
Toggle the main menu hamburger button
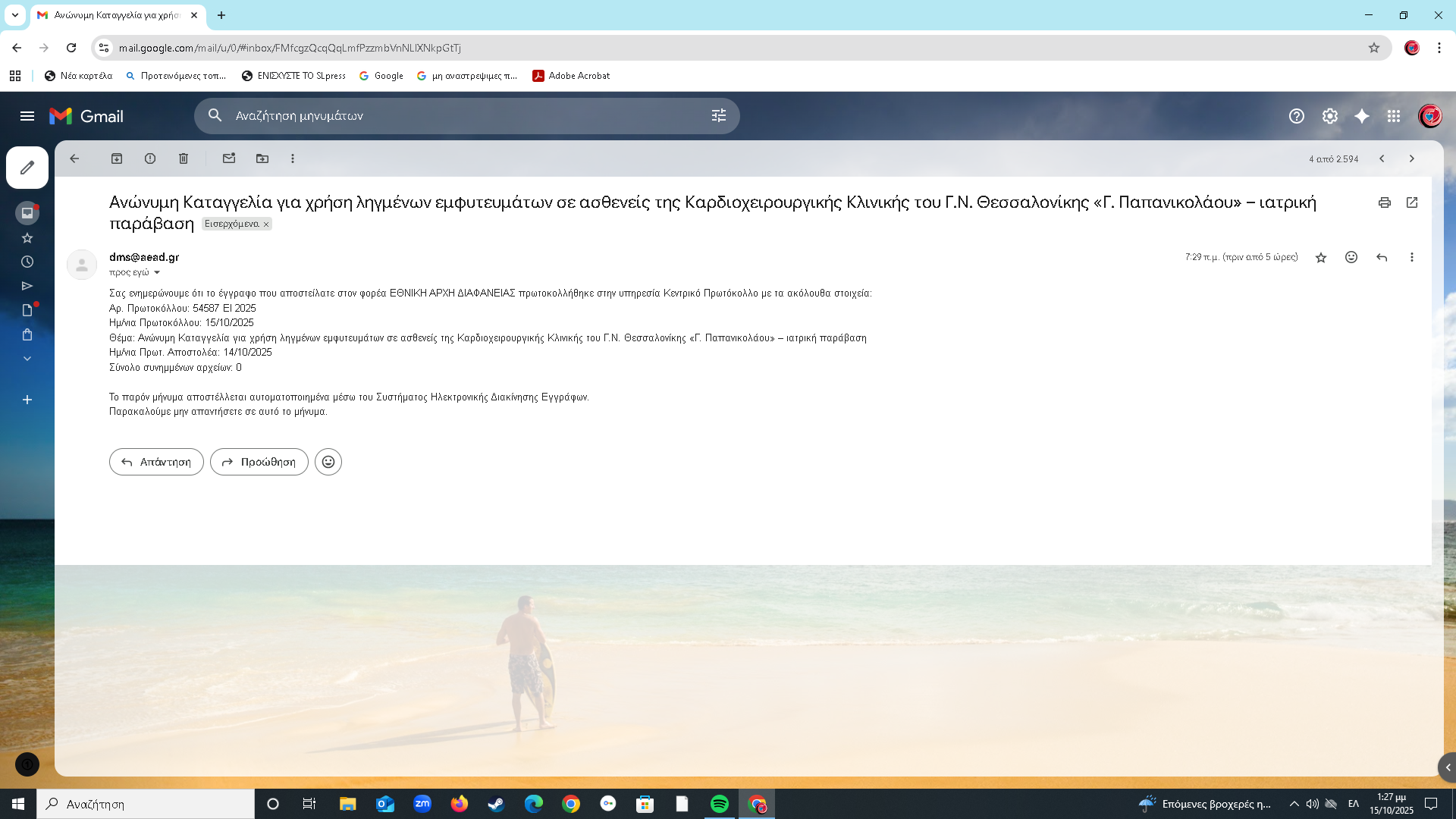[x=27, y=116]
